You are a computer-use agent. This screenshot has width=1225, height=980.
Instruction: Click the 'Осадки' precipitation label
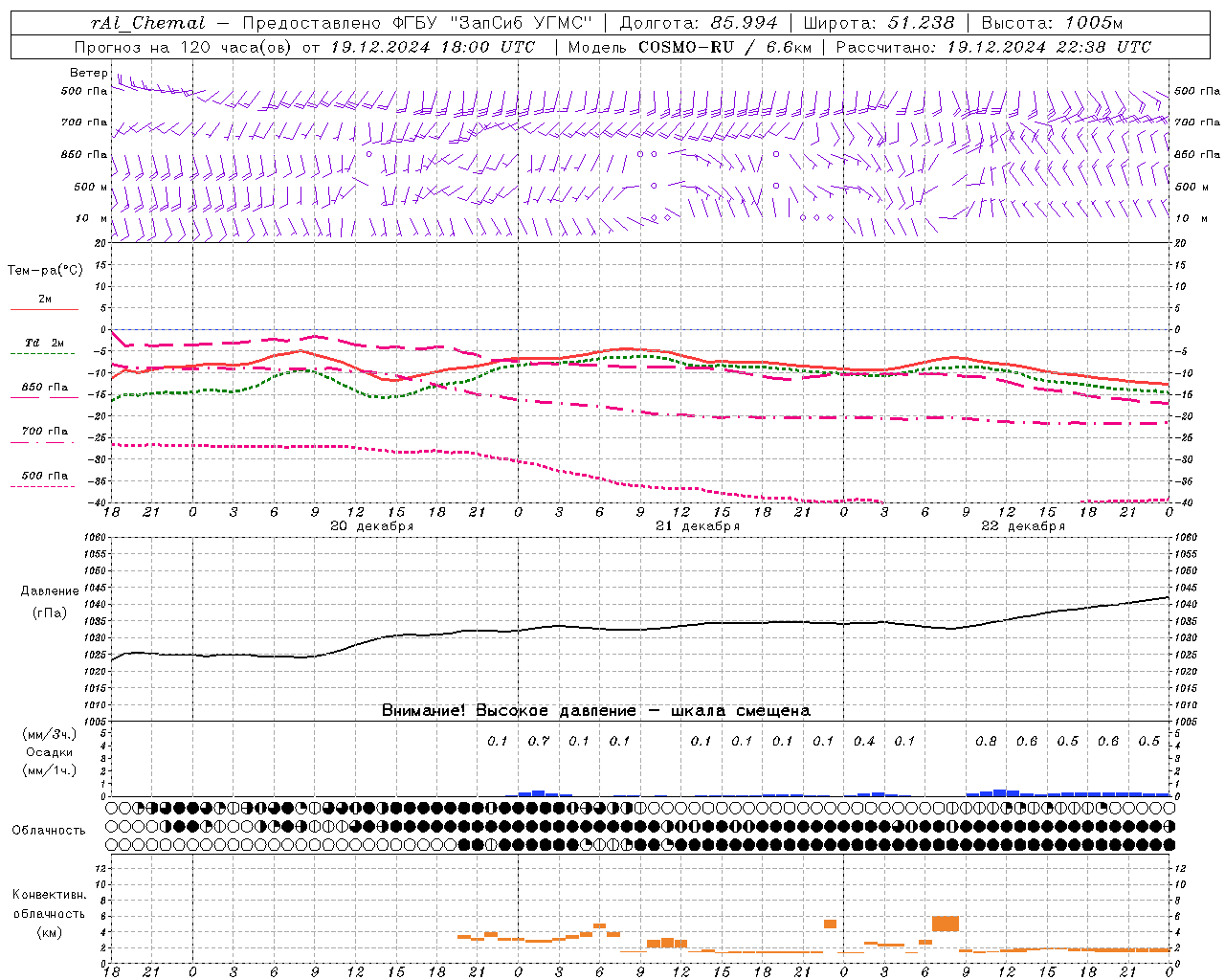pos(50,752)
